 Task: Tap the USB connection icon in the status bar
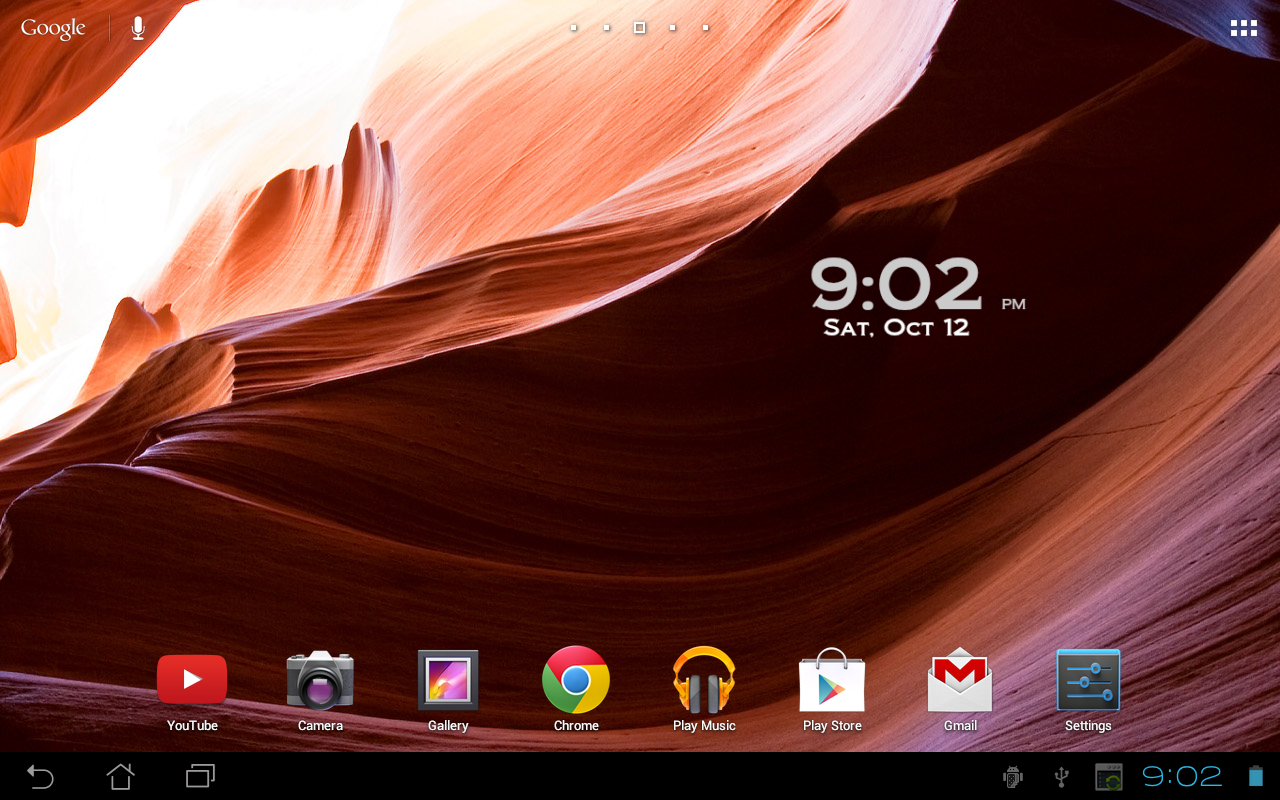(x=1060, y=776)
